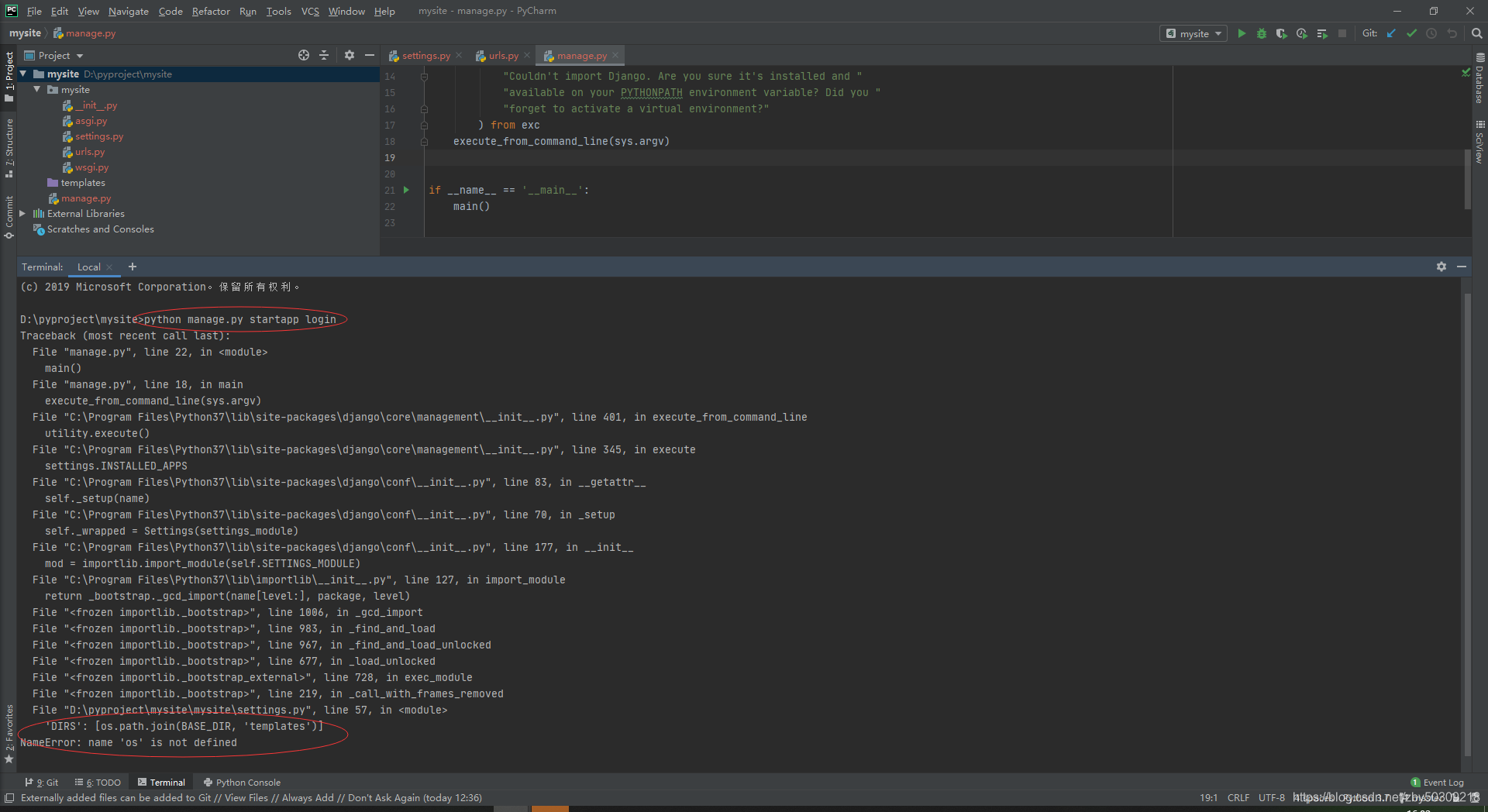Open Search Everywhere with the magnifier
Viewport: 1488px width, 812px height.
click(1476, 33)
